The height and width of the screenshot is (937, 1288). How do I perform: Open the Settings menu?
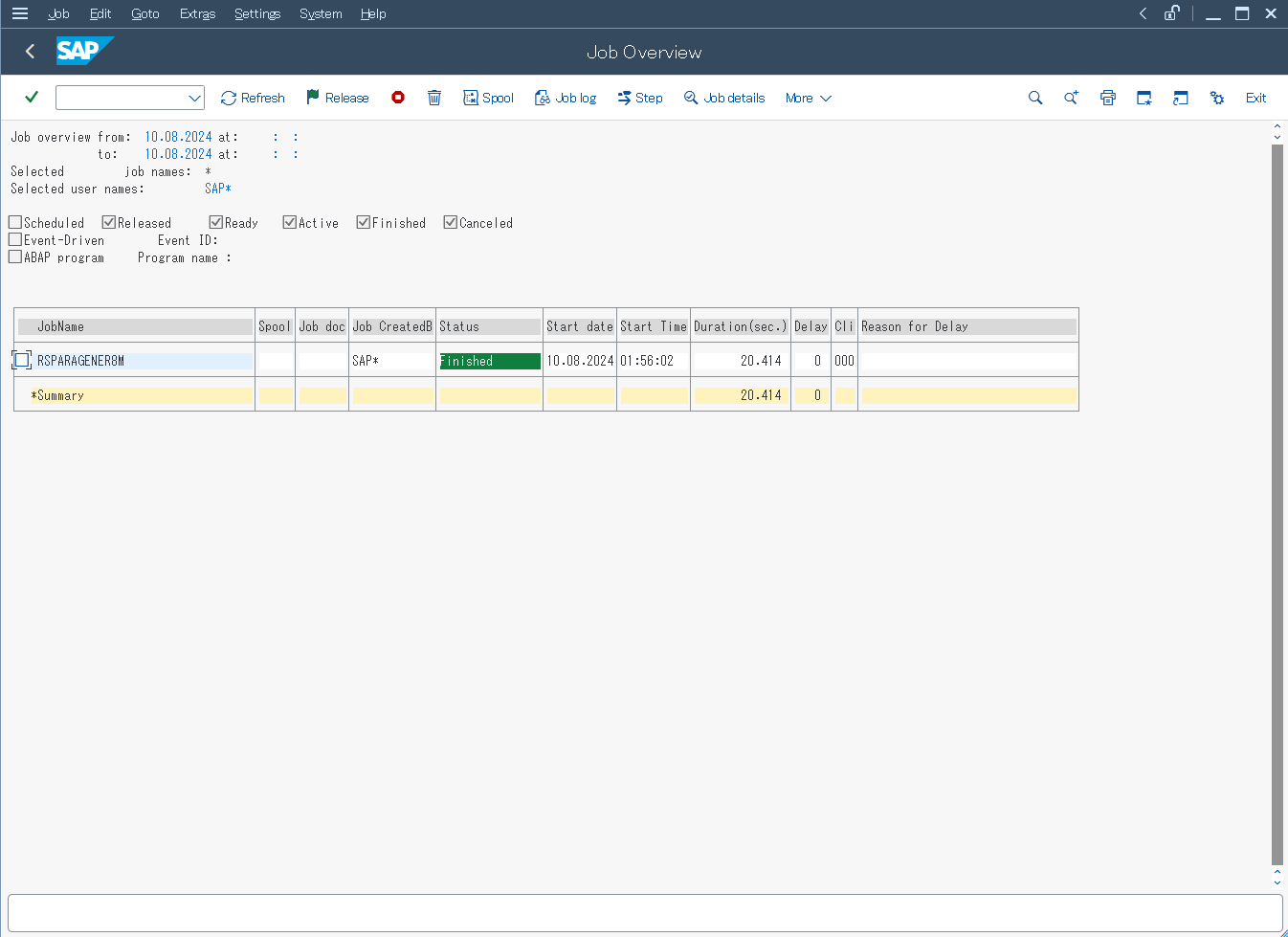(x=257, y=13)
